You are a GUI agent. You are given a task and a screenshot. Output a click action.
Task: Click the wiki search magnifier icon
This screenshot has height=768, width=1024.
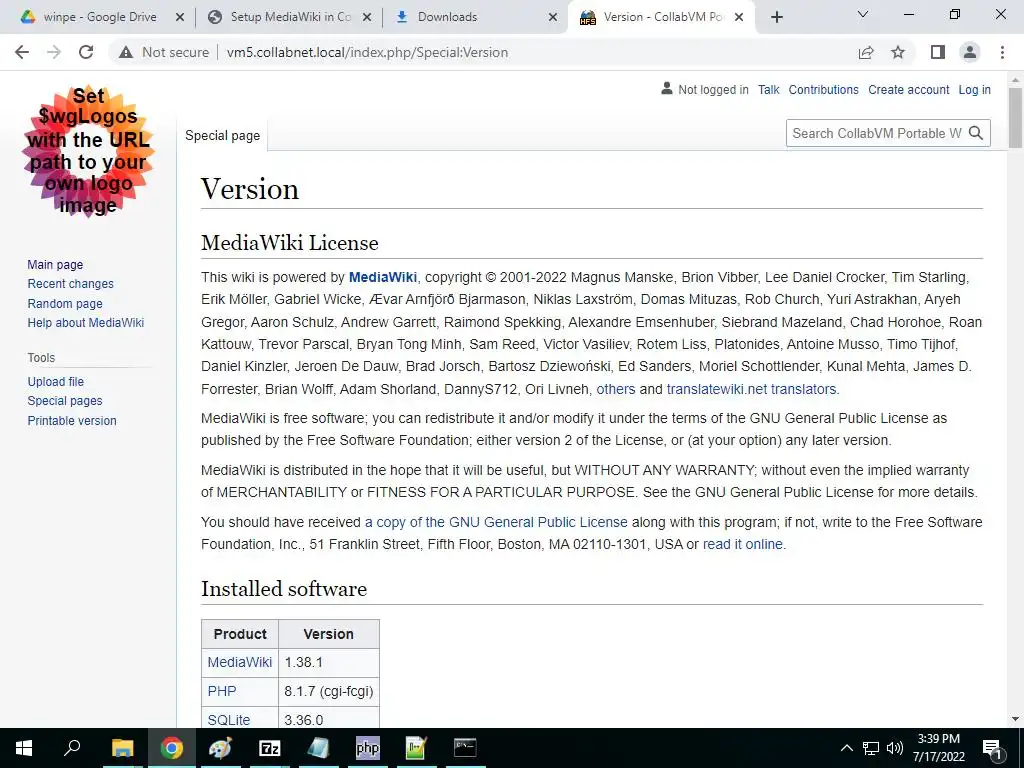click(976, 133)
